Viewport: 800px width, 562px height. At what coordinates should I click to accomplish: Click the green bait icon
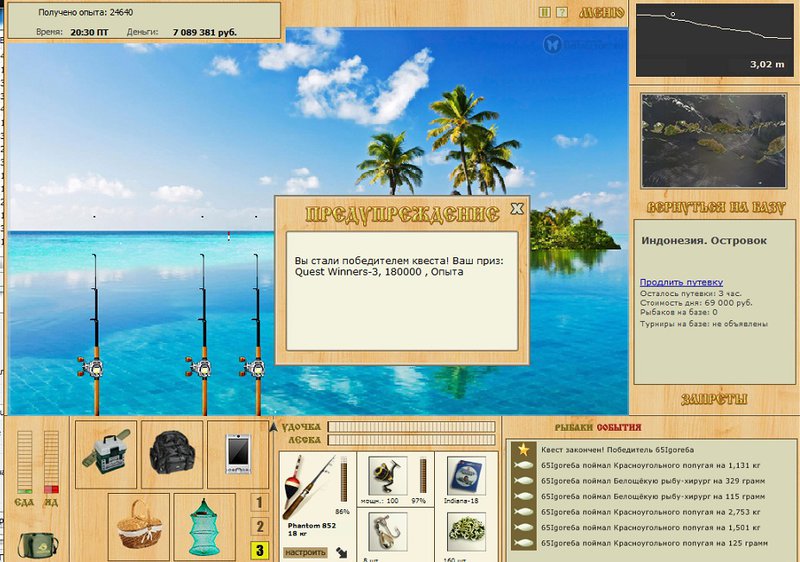point(466,532)
